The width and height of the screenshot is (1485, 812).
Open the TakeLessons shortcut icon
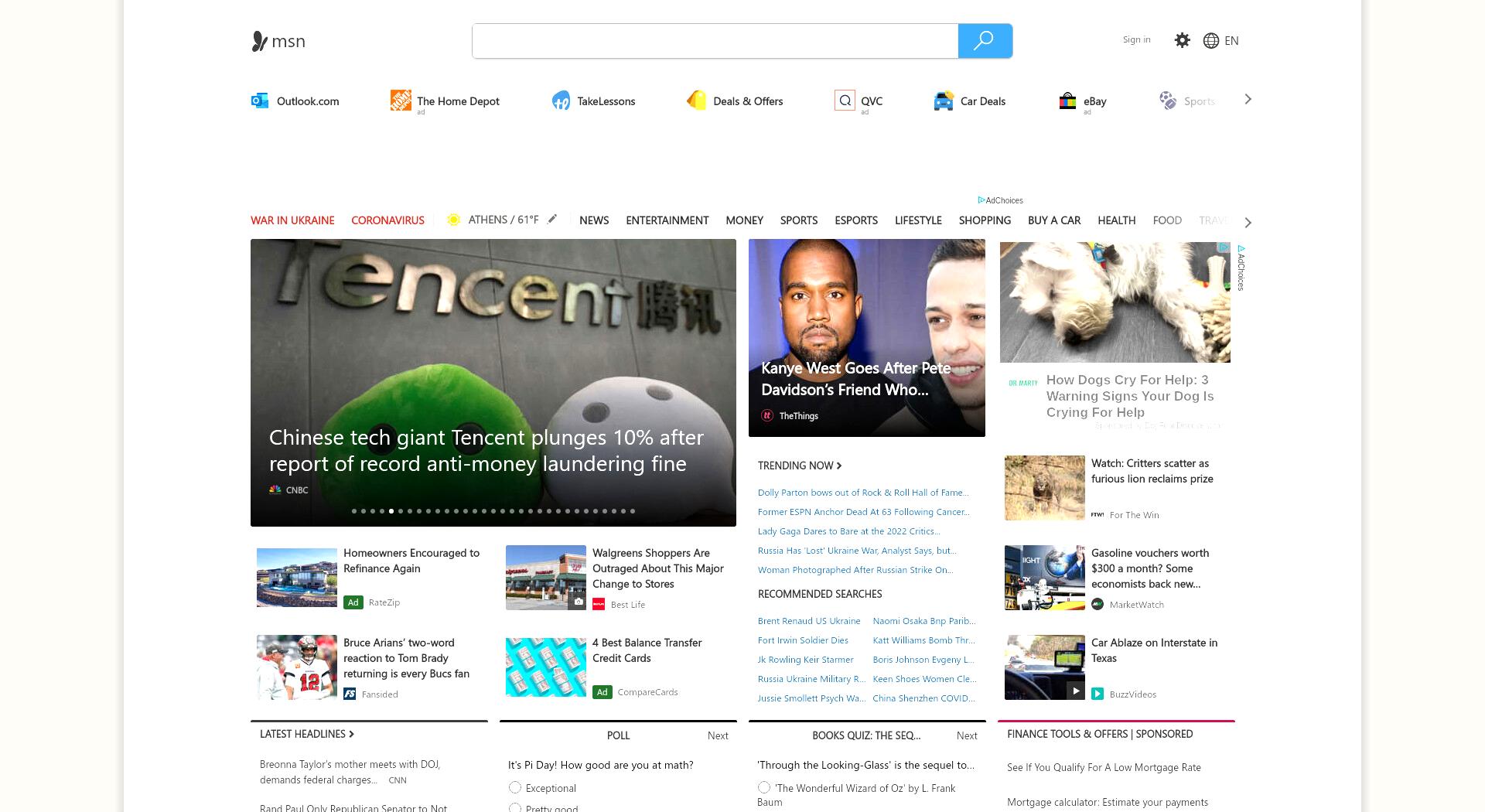[561, 101]
